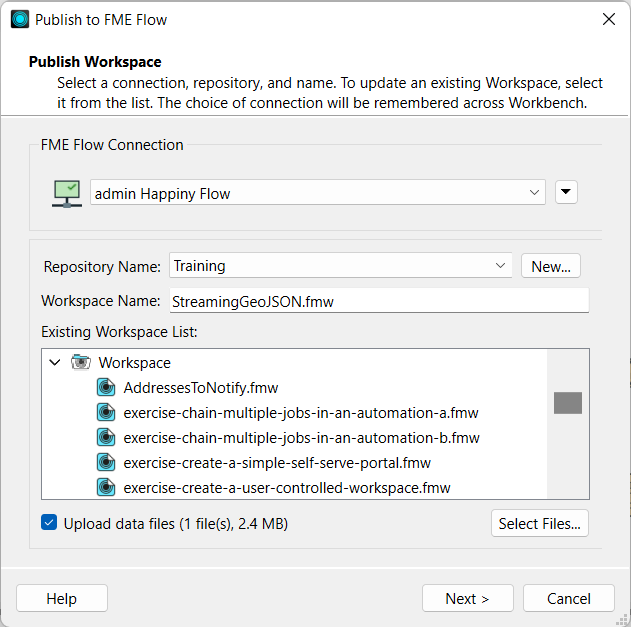Open the Repository Name Training dropdown
Viewport: 631px width, 627px height.
click(340, 265)
